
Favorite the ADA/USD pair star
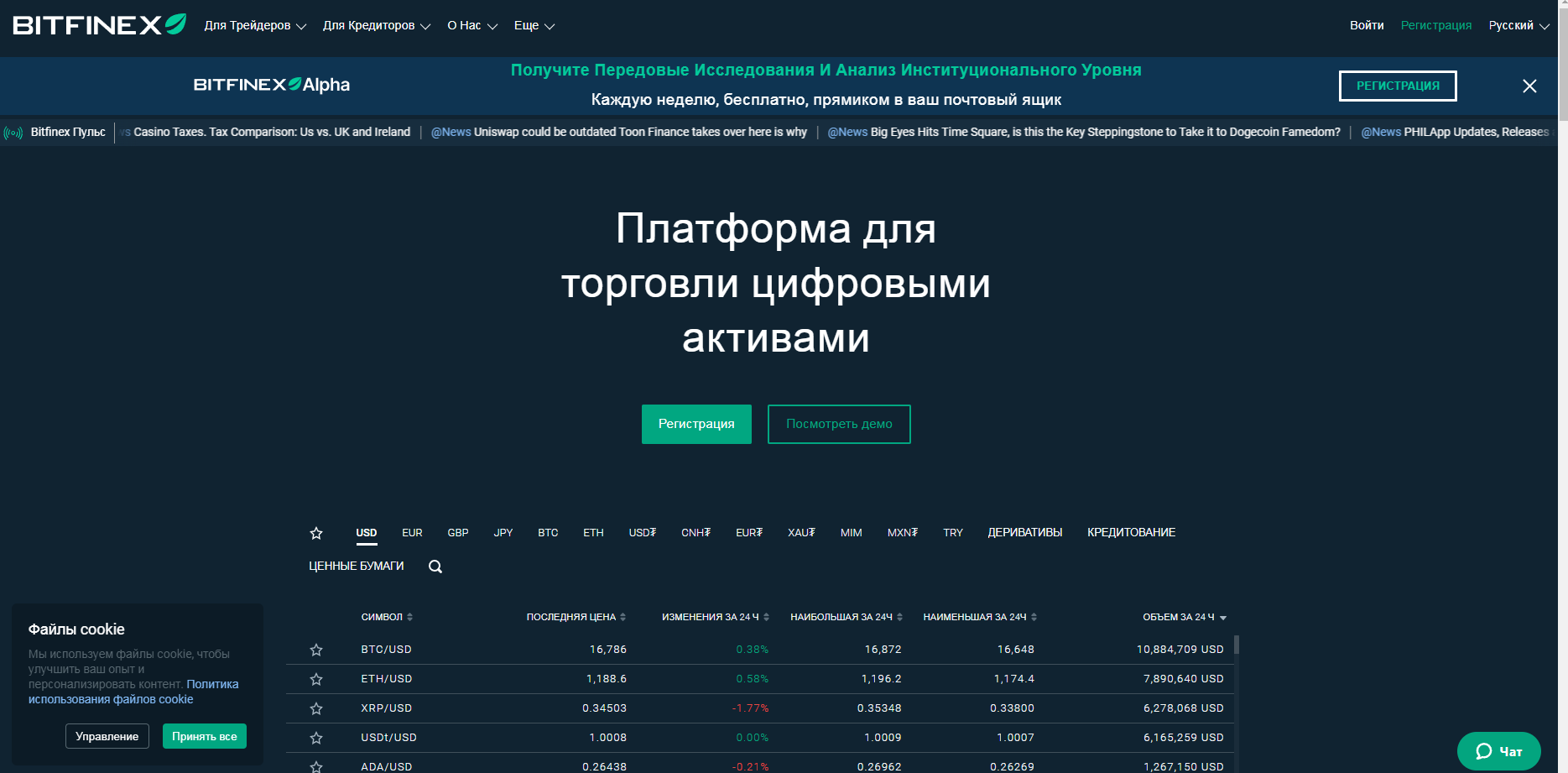[316, 766]
